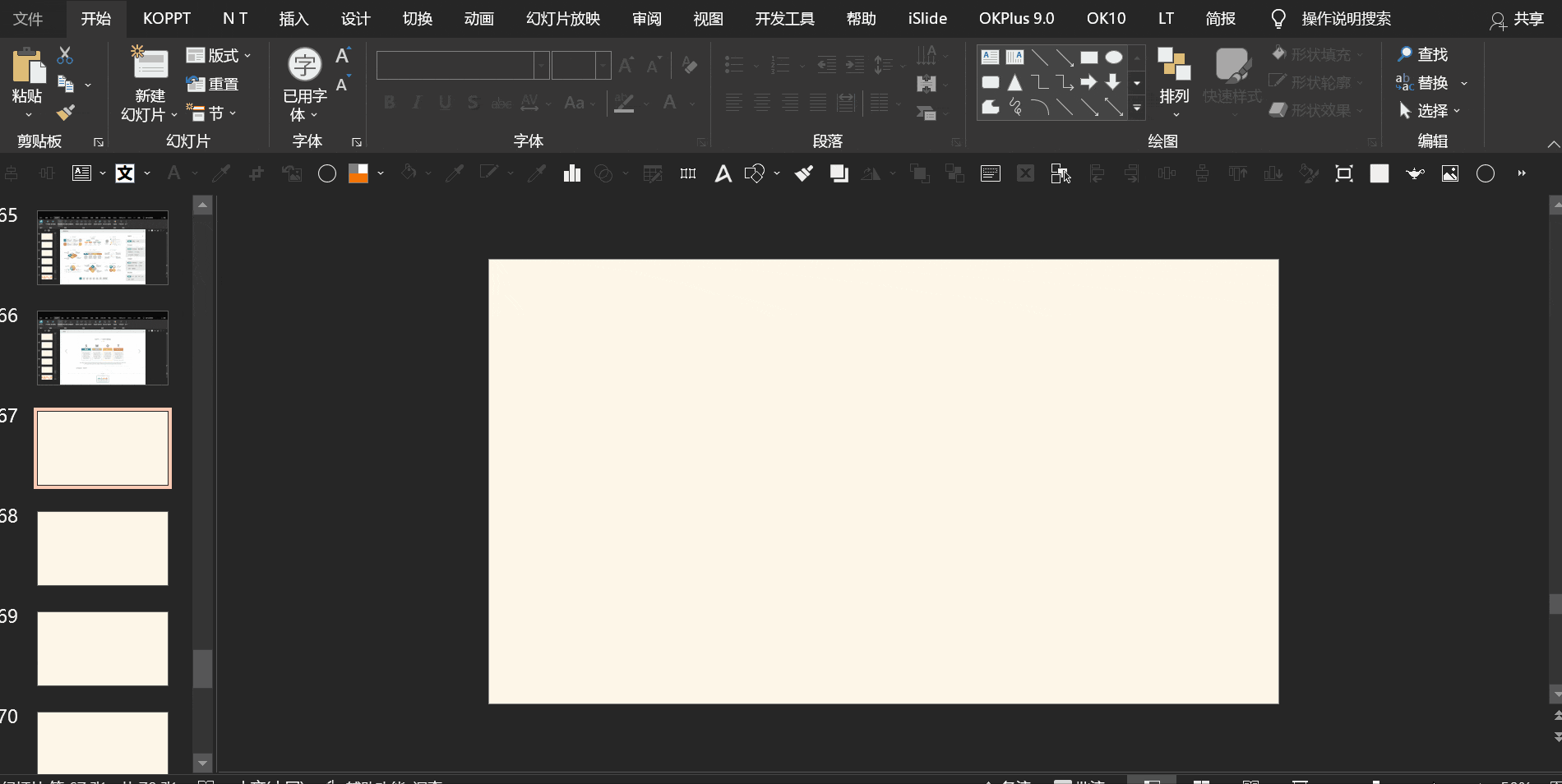Open the selection pane icon with cursor
This screenshot has width=1562, height=784.
pyautogui.click(x=1061, y=173)
